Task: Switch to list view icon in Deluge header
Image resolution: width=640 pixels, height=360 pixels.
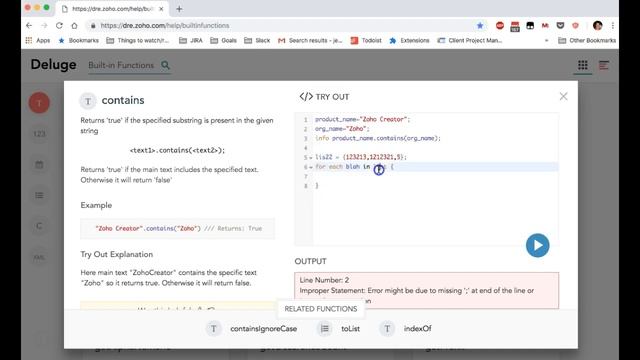Action: (x=604, y=65)
